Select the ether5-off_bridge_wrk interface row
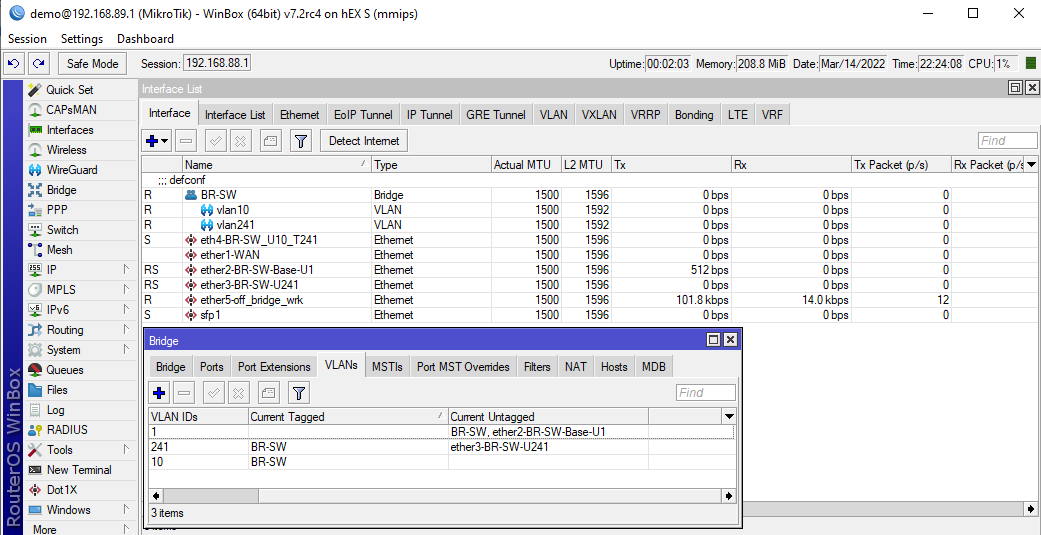Image resolution: width=1041 pixels, height=535 pixels. pyautogui.click(x=590, y=300)
